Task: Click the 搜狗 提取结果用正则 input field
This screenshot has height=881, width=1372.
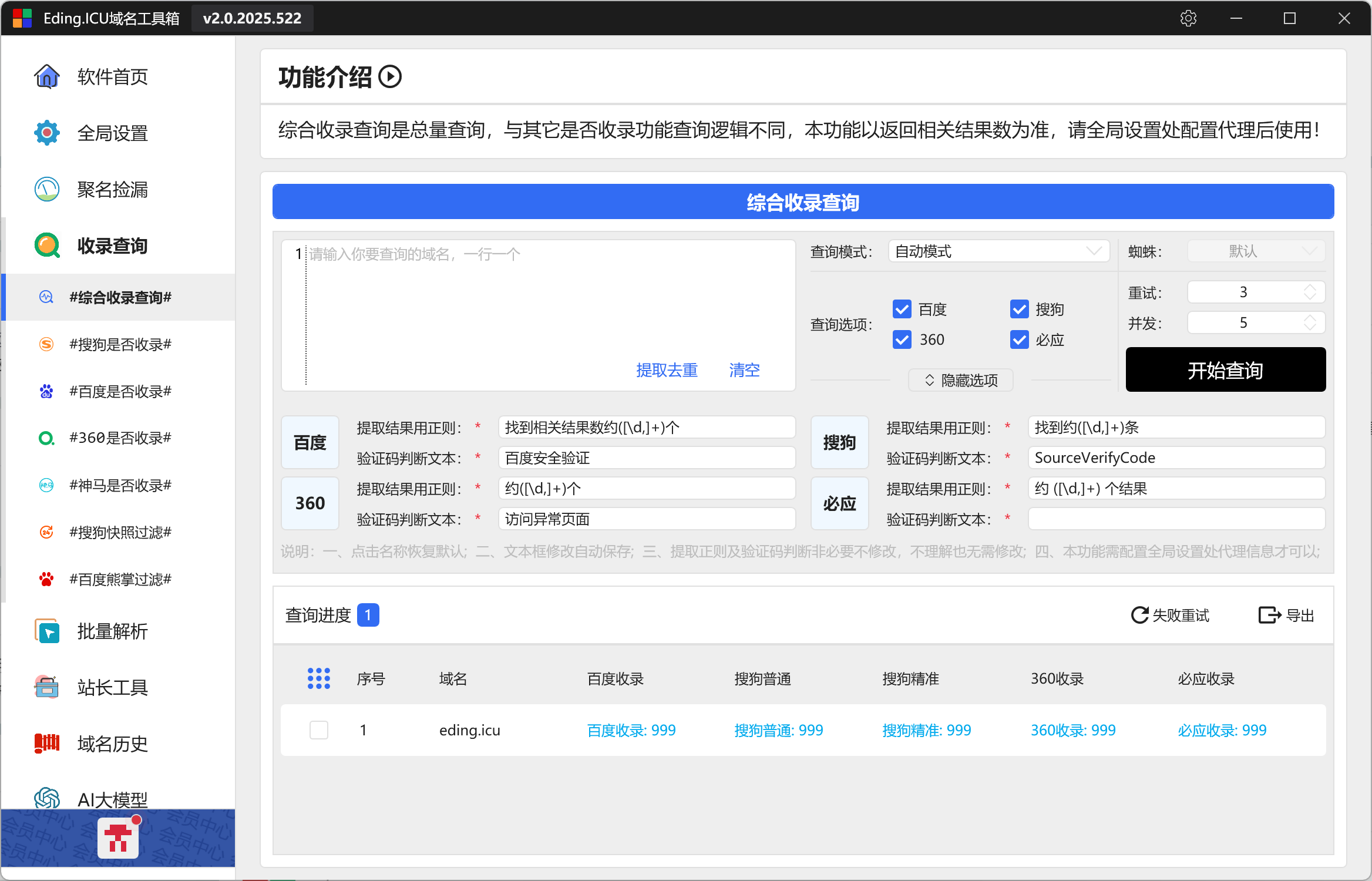Action: click(x=1176, y=427)
